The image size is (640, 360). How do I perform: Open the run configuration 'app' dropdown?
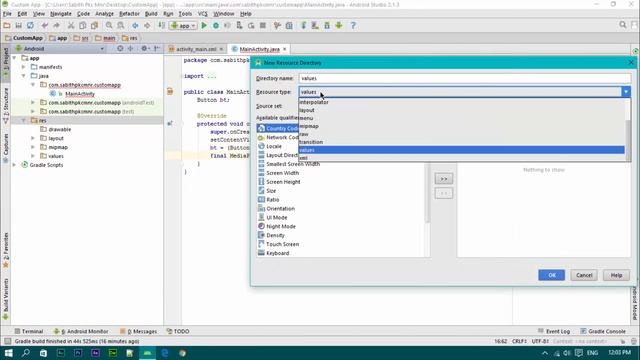click(183, 25)
